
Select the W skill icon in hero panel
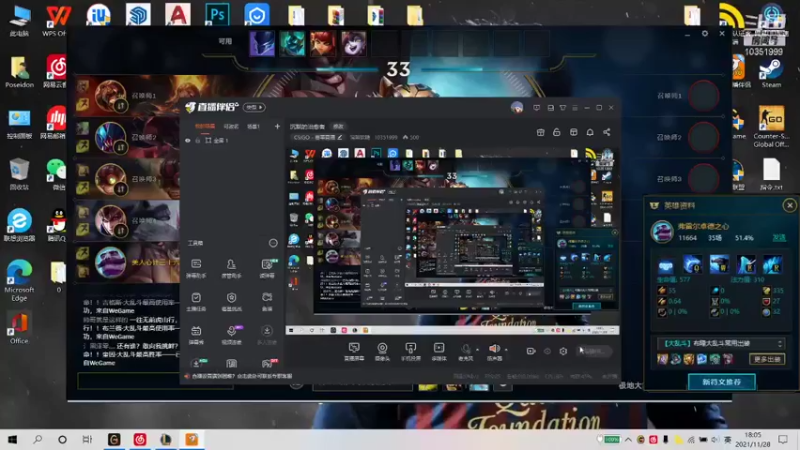click(x=719, y=265)
